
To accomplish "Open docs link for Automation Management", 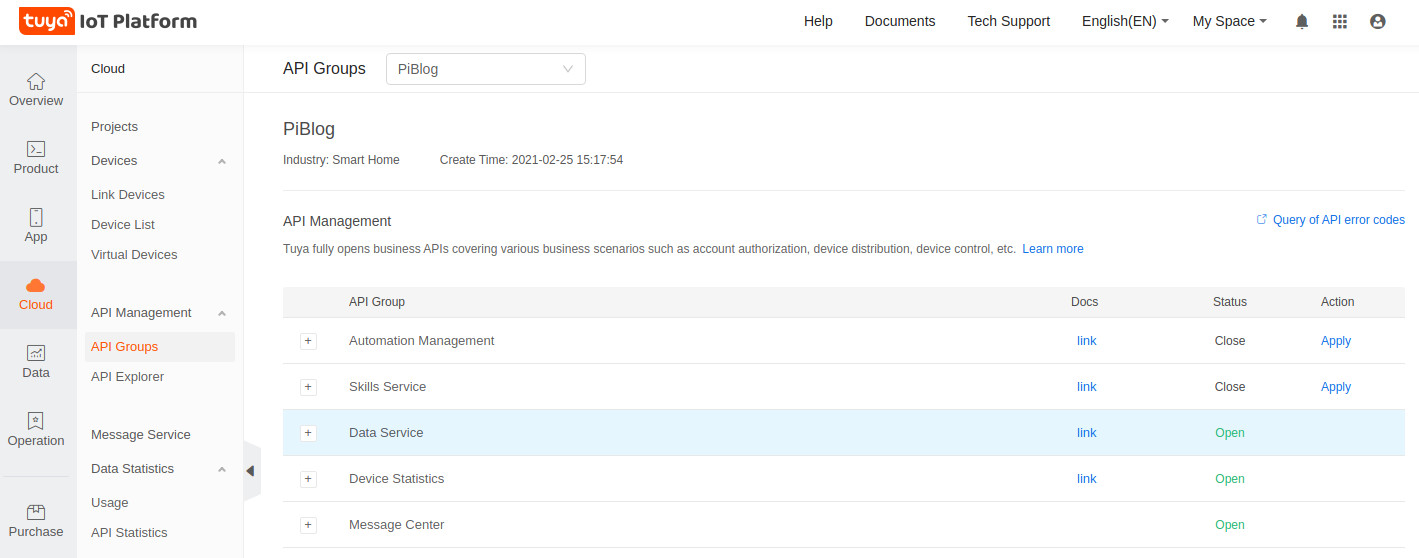I will click(1087, 341).
